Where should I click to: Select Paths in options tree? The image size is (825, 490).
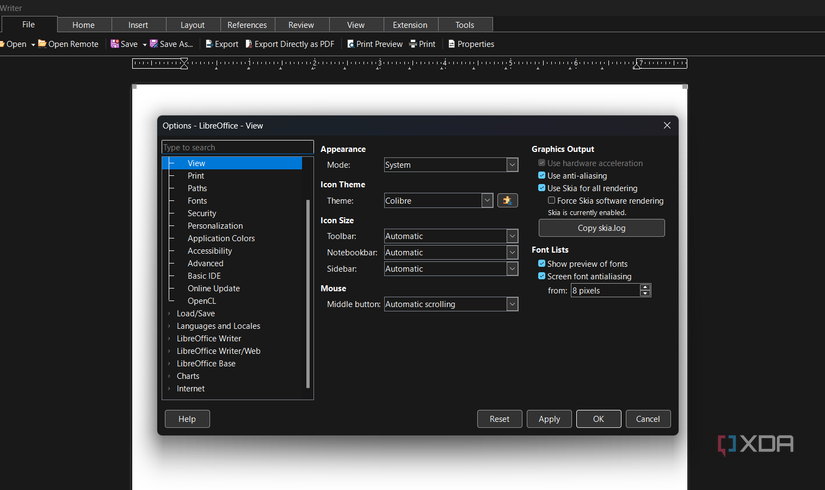197,188
